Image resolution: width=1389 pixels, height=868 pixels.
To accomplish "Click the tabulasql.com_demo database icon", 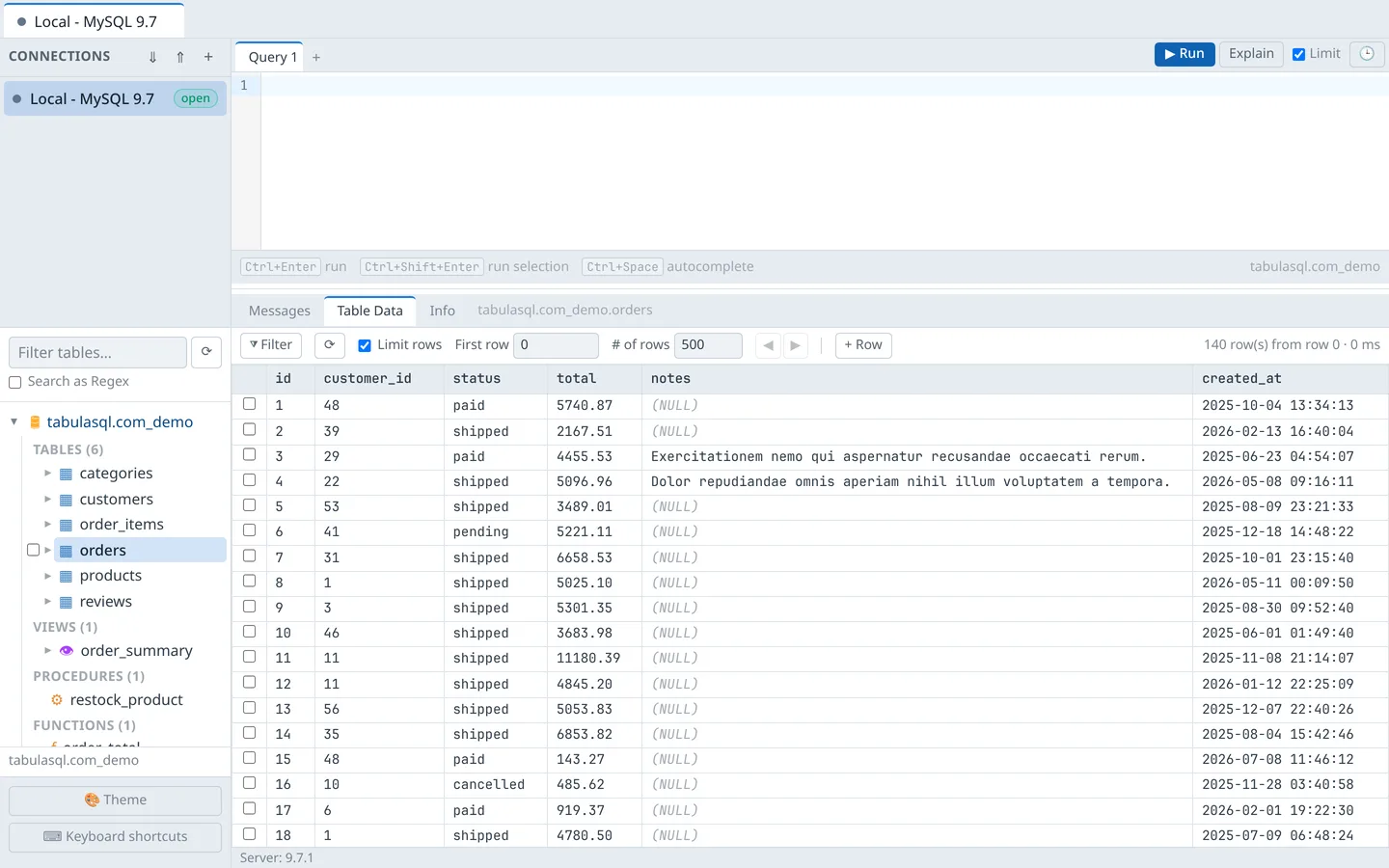I will point(35,422).
